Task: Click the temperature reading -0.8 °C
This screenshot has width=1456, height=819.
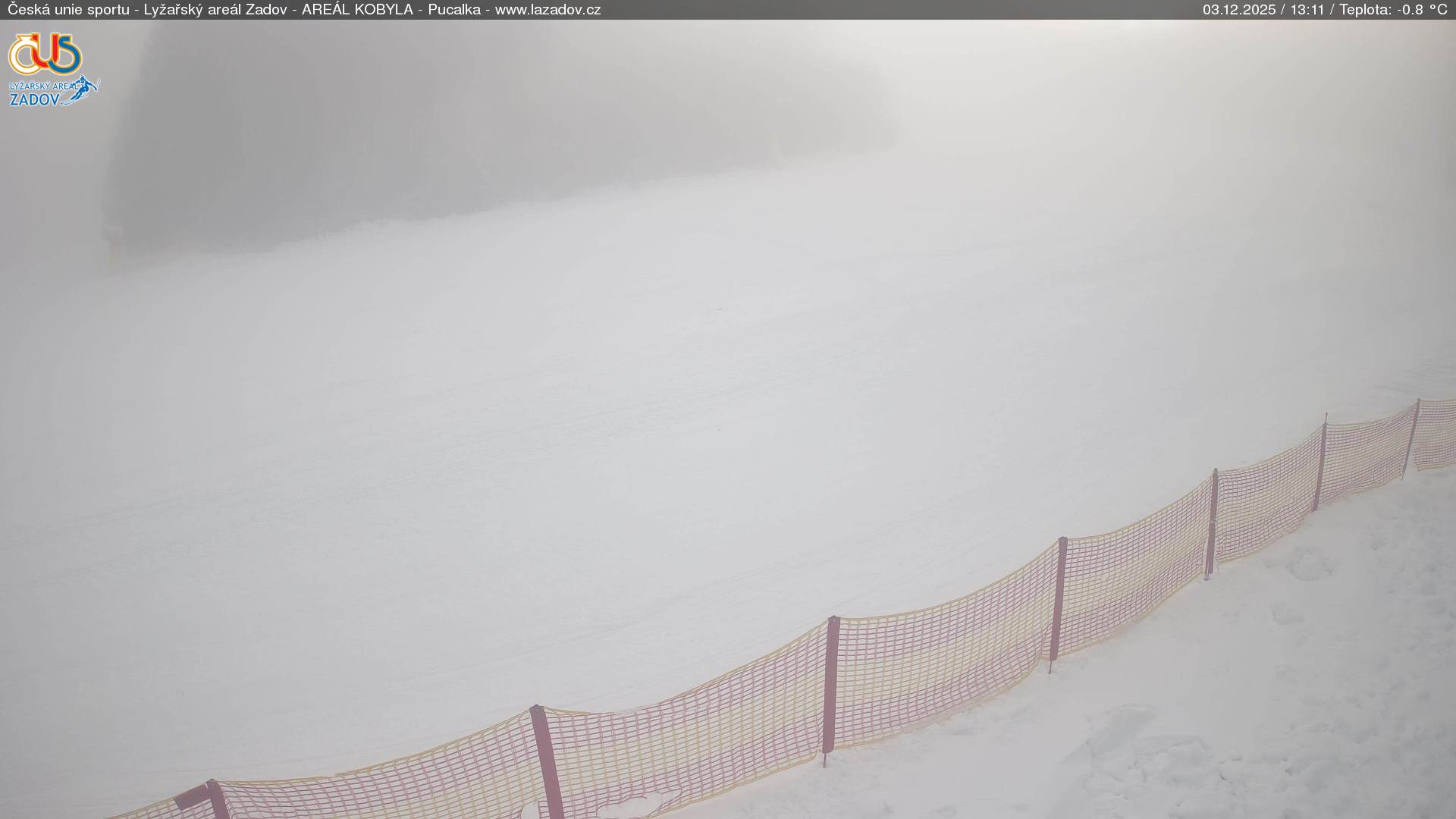Action: (1421, 10)
